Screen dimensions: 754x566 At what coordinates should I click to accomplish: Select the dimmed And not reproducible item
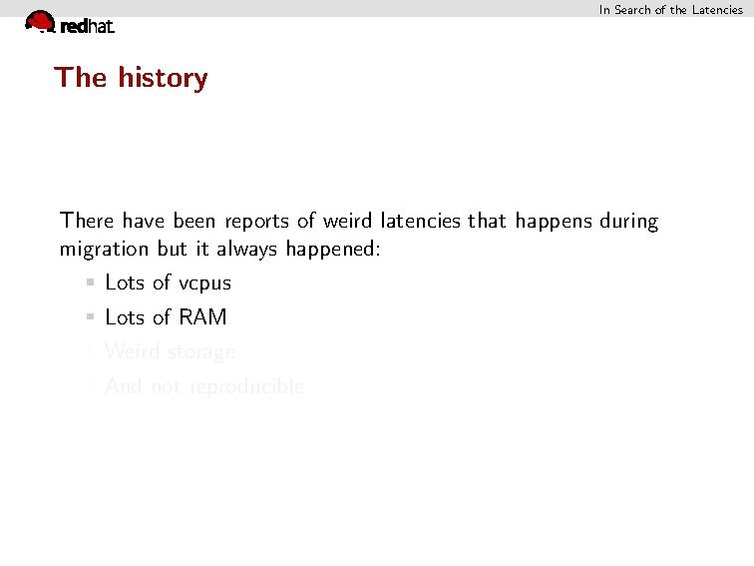tap(204, 387)
